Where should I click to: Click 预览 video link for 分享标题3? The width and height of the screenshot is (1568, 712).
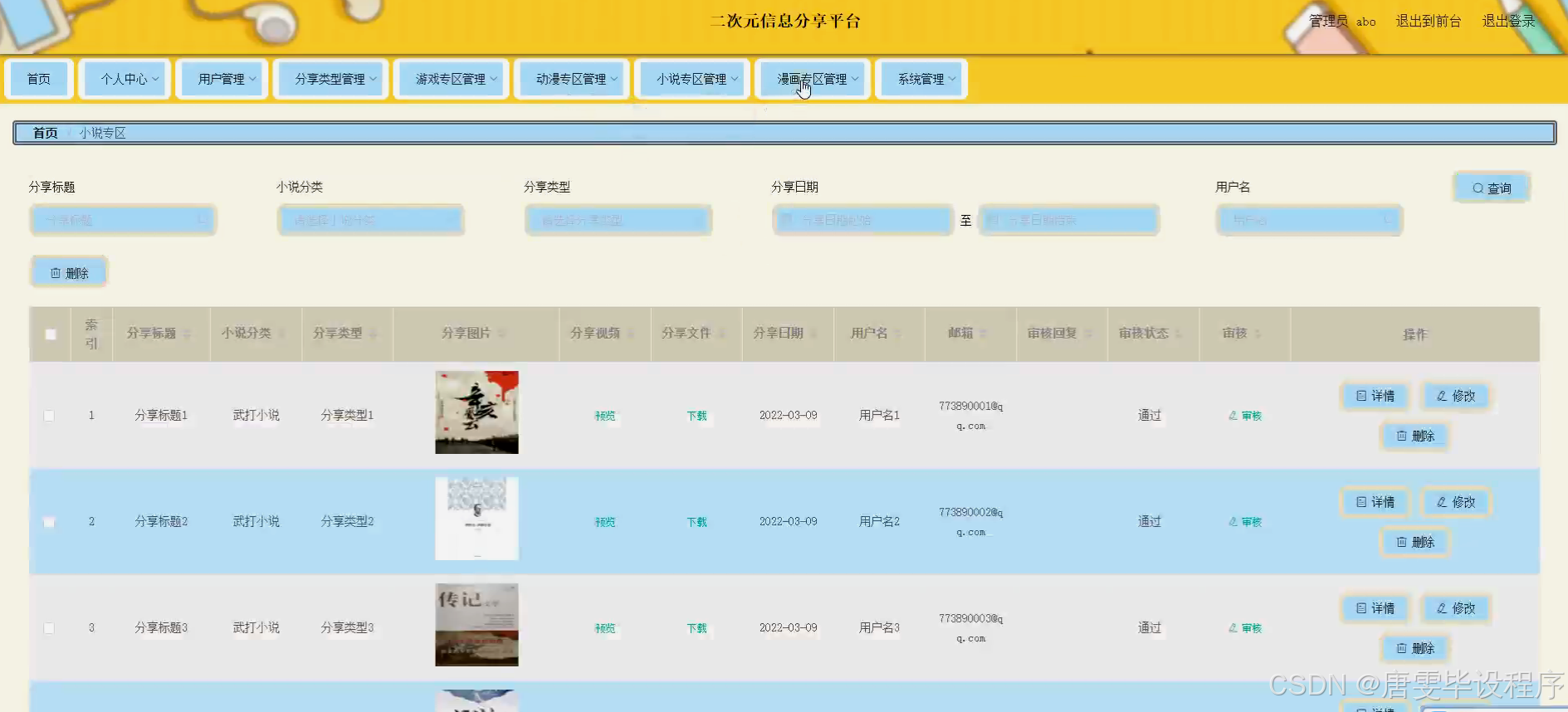tap(605, 628)
